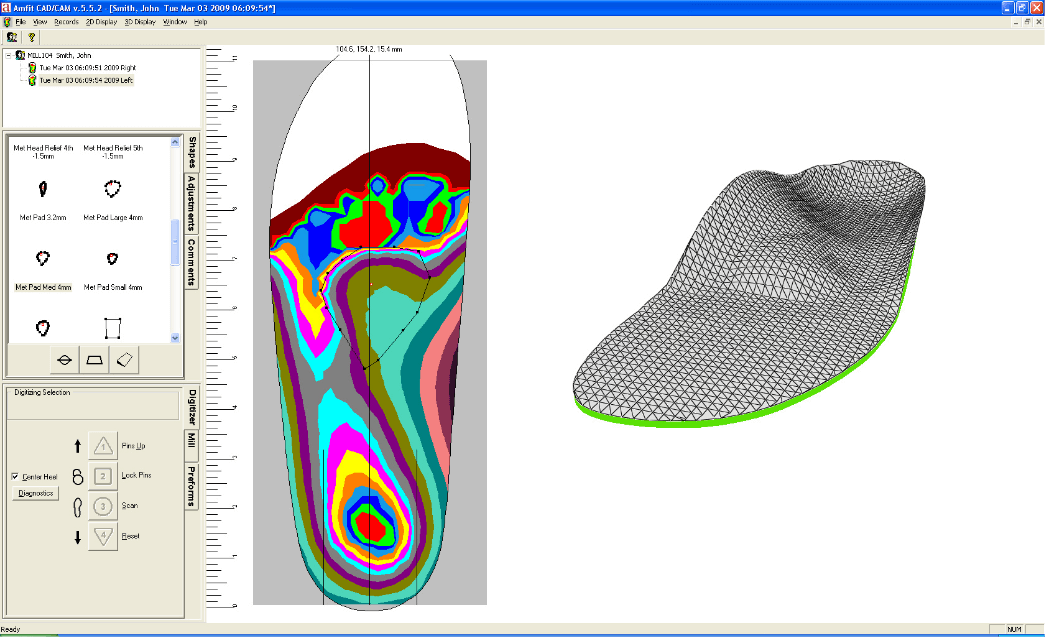Open the 3D Display menu
Screen dimensions: 1045x637
(x=139, y=21)
